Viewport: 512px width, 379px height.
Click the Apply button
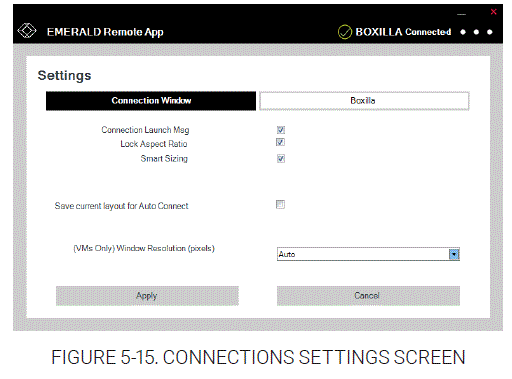coord(147,296)
